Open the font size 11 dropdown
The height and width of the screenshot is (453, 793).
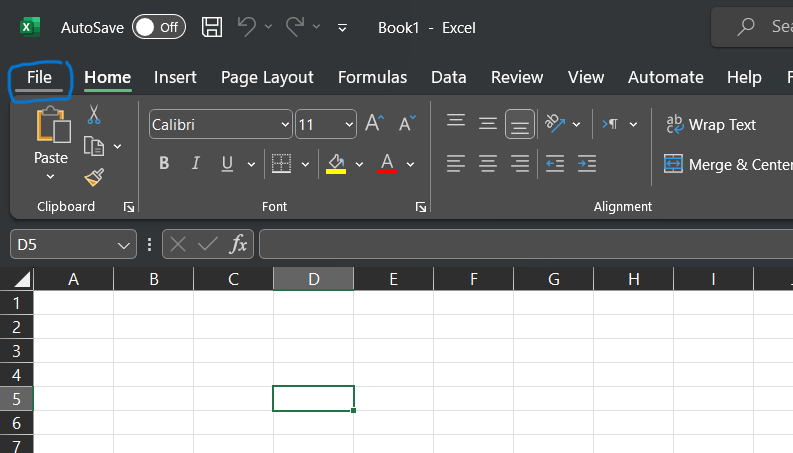tap(349, 124)
